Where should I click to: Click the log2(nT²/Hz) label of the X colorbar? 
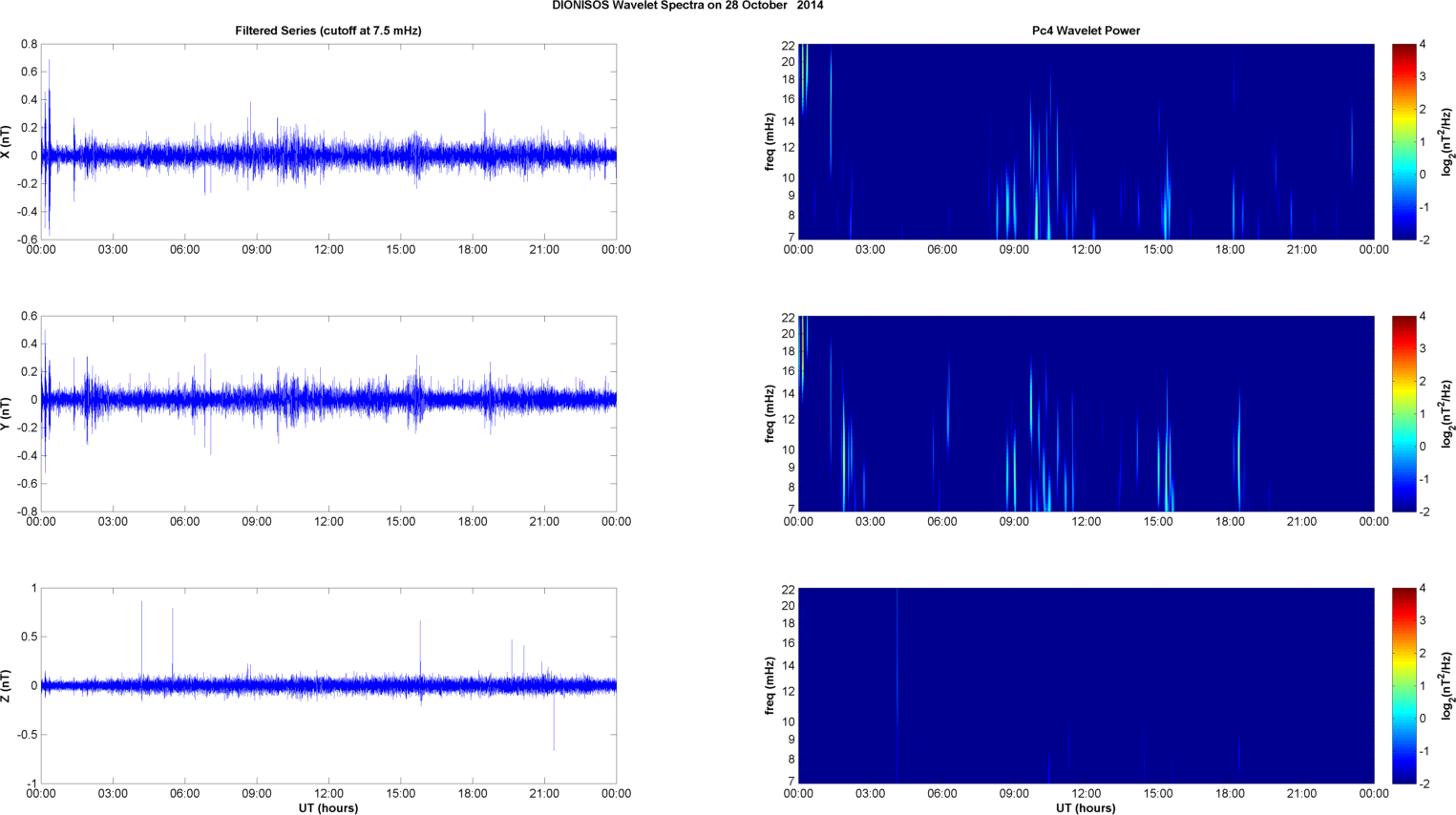coord(1447,141)
